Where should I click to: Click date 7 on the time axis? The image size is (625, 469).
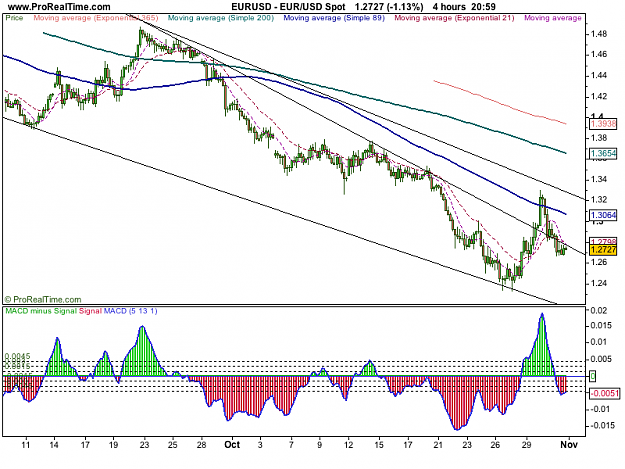coord(291,445)
